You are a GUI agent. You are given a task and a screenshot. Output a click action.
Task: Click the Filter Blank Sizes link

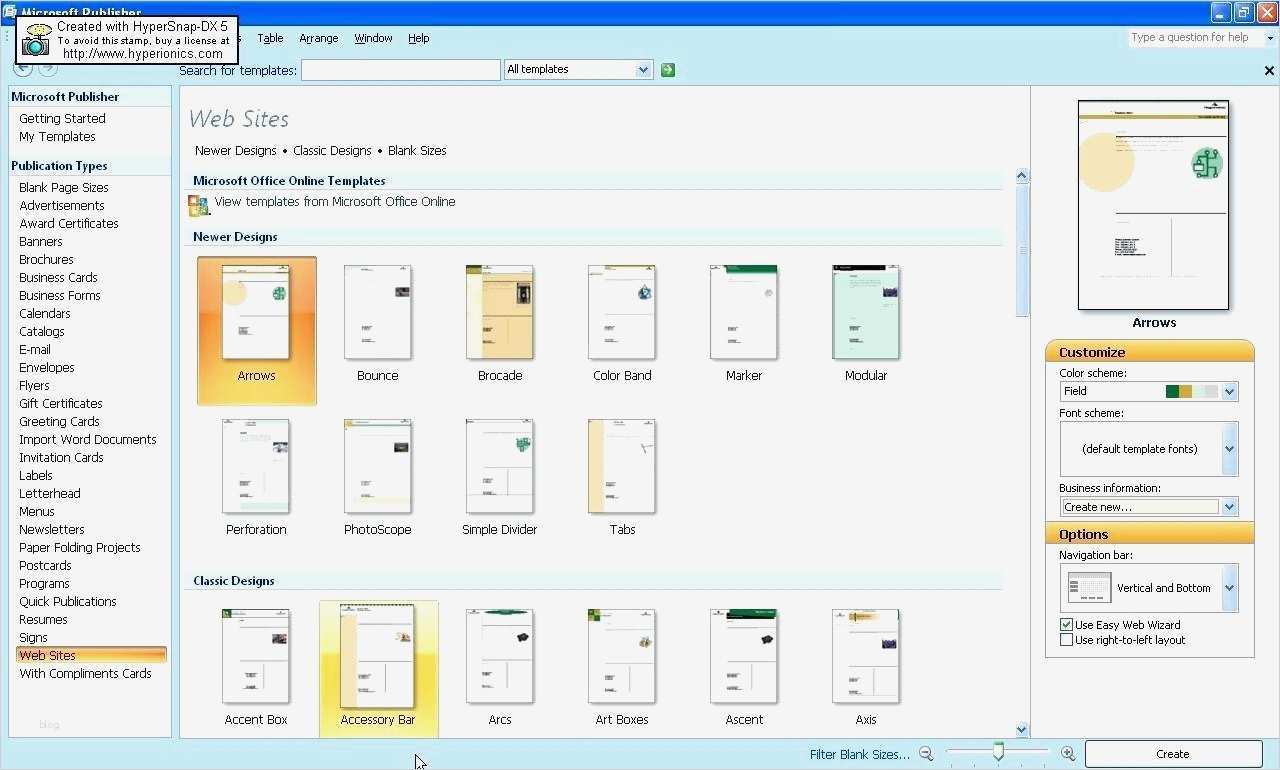(860, 755)
